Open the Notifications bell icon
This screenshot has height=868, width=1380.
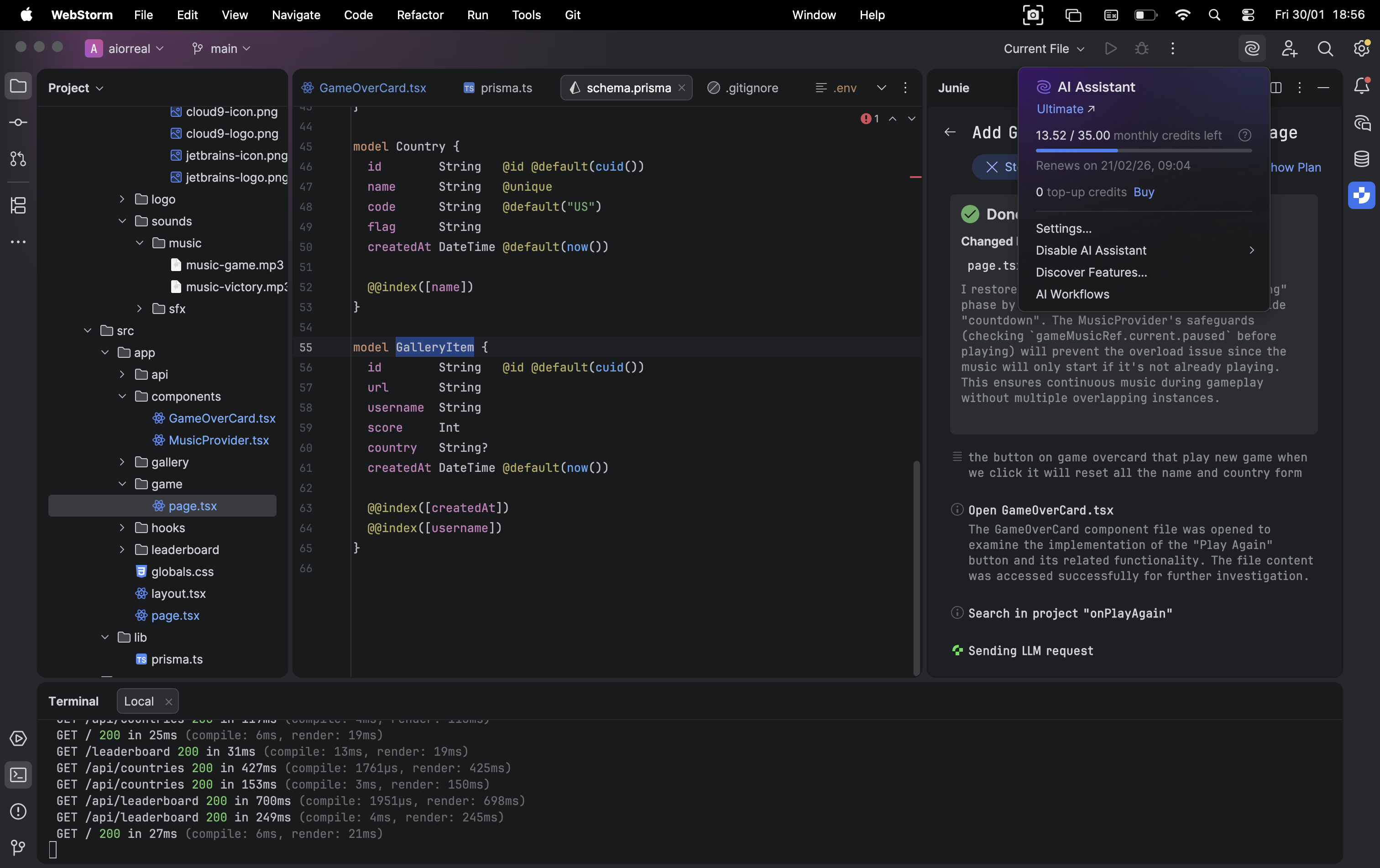click(1362, 87)
